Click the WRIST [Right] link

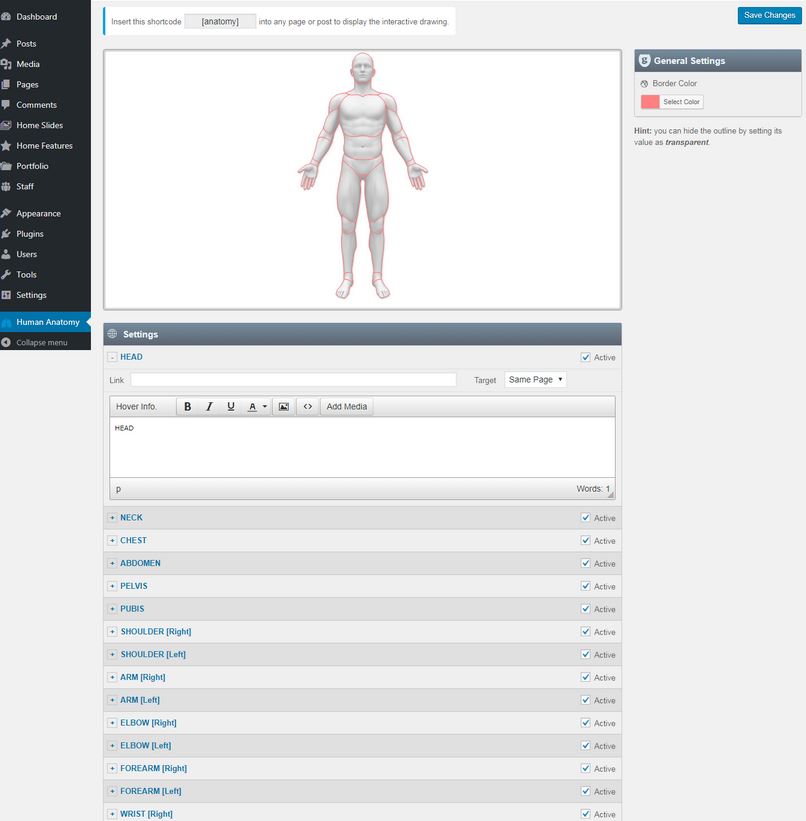pyautogui.click(x=147, y=814)
